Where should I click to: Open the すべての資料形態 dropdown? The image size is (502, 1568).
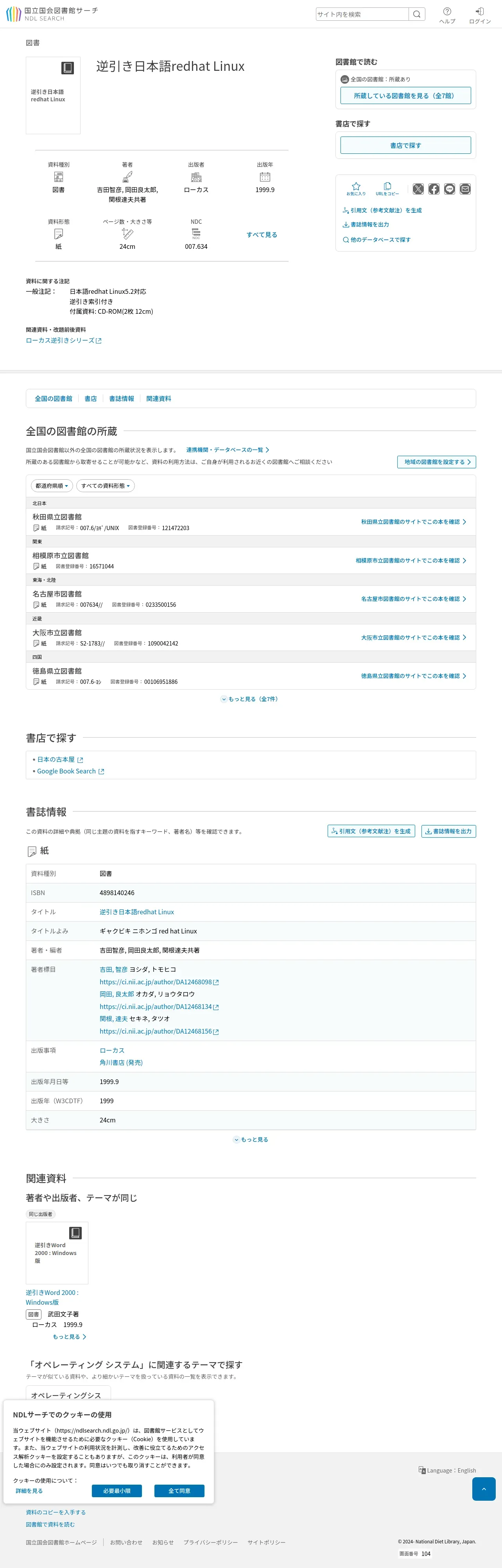106,486
